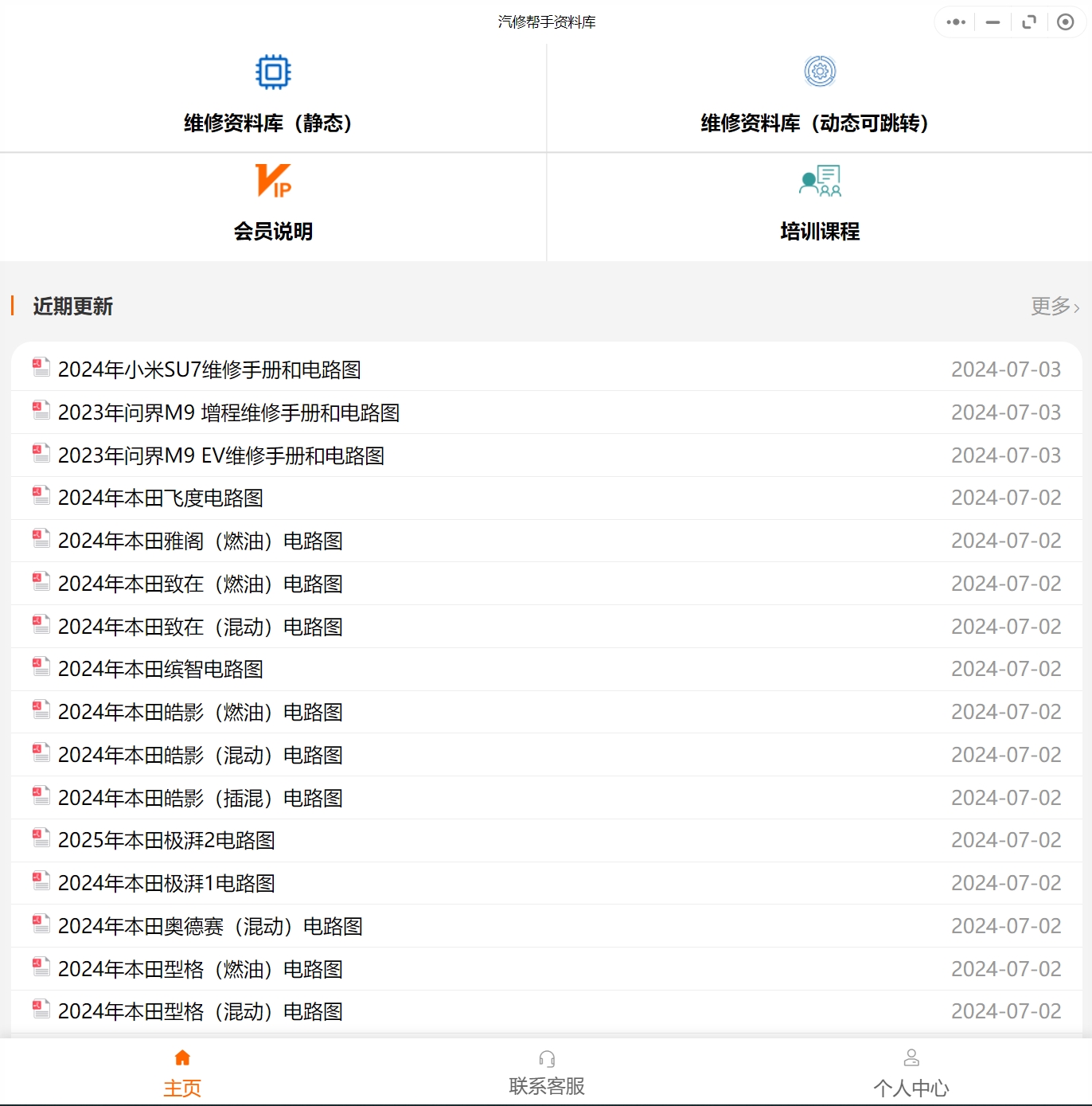This screenshot has height=1106, width=1092.
Task: Click the minimize control in title bar
Action: pyautogui.click(x=992, y=22)
